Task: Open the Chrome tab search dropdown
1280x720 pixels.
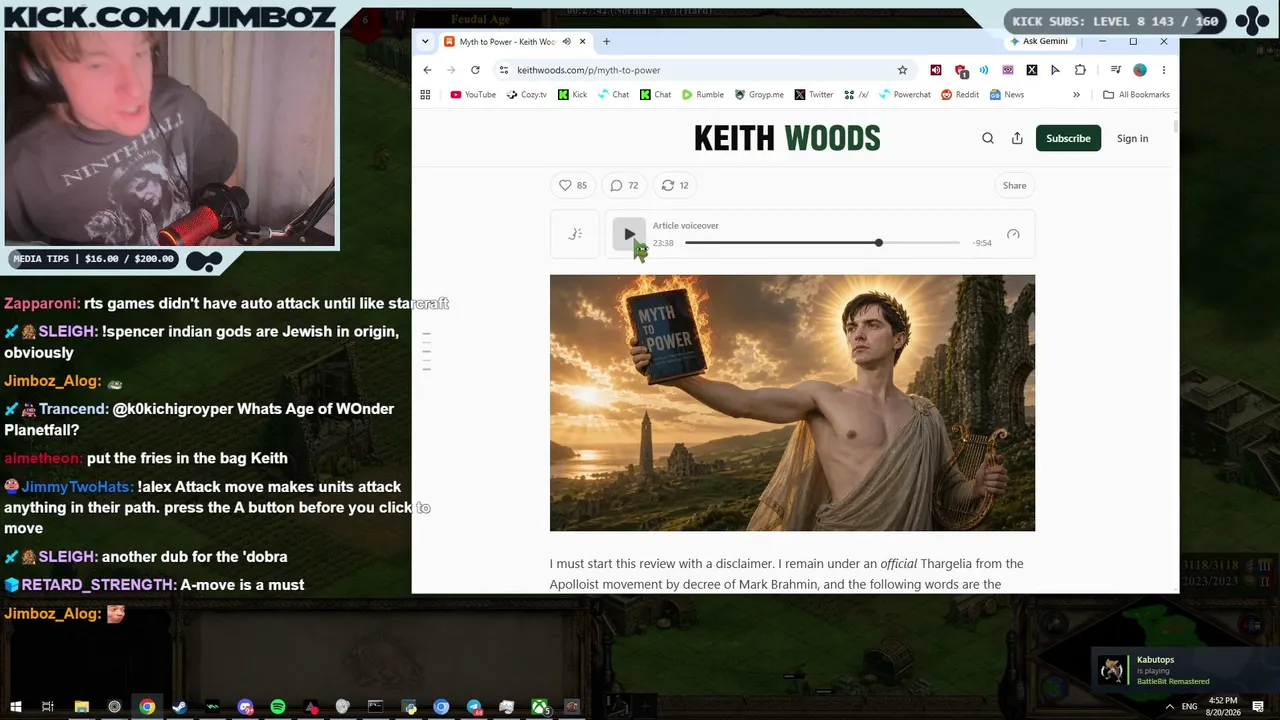Action: (425, 42)
